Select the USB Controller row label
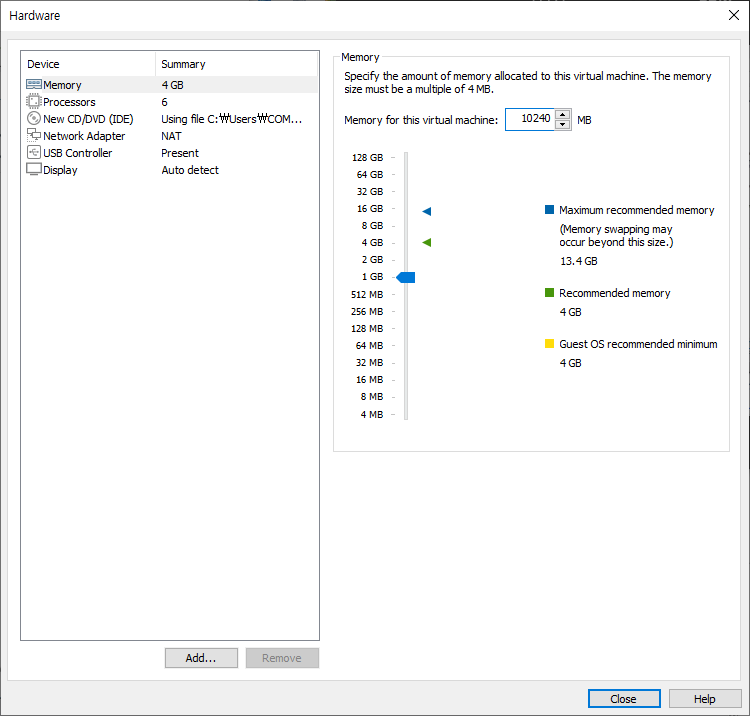750x716 pixels. click(x=77, y=153)
